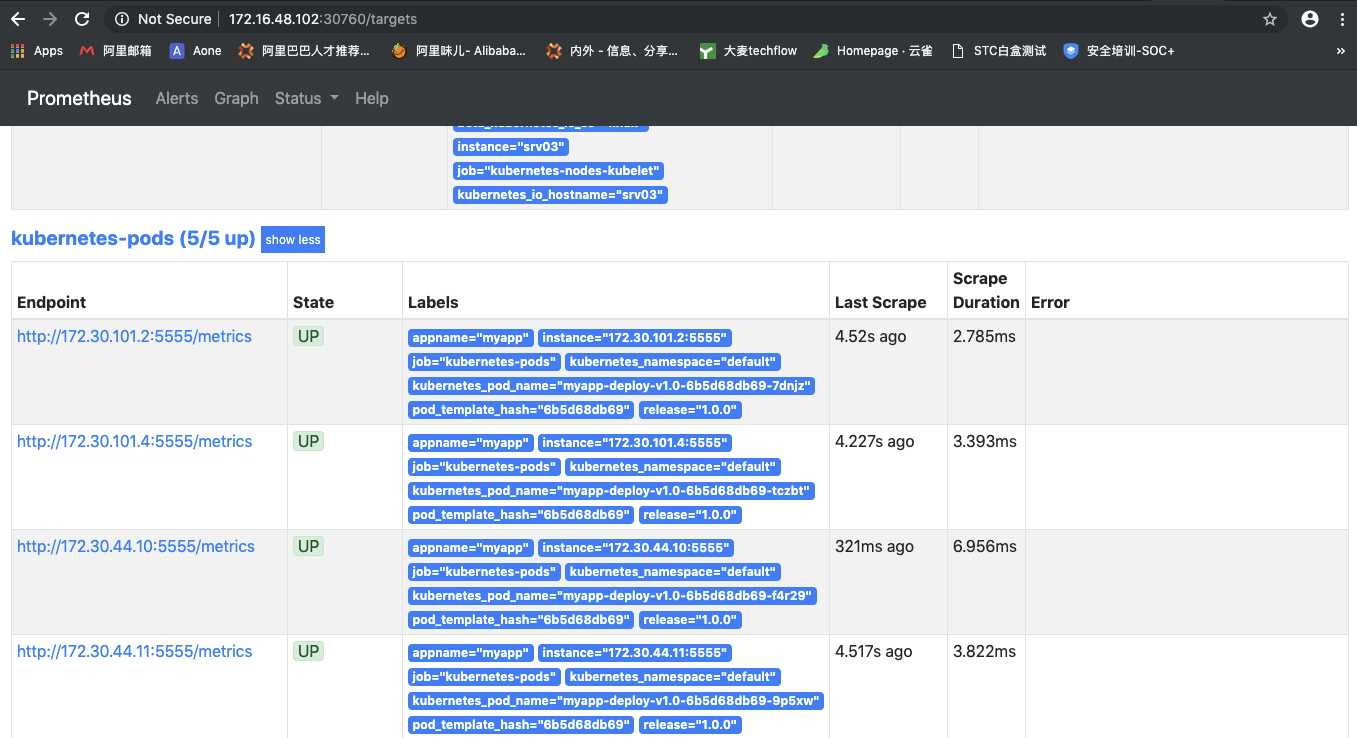Open the STC白盒测试 bookmark

(998, 50)
